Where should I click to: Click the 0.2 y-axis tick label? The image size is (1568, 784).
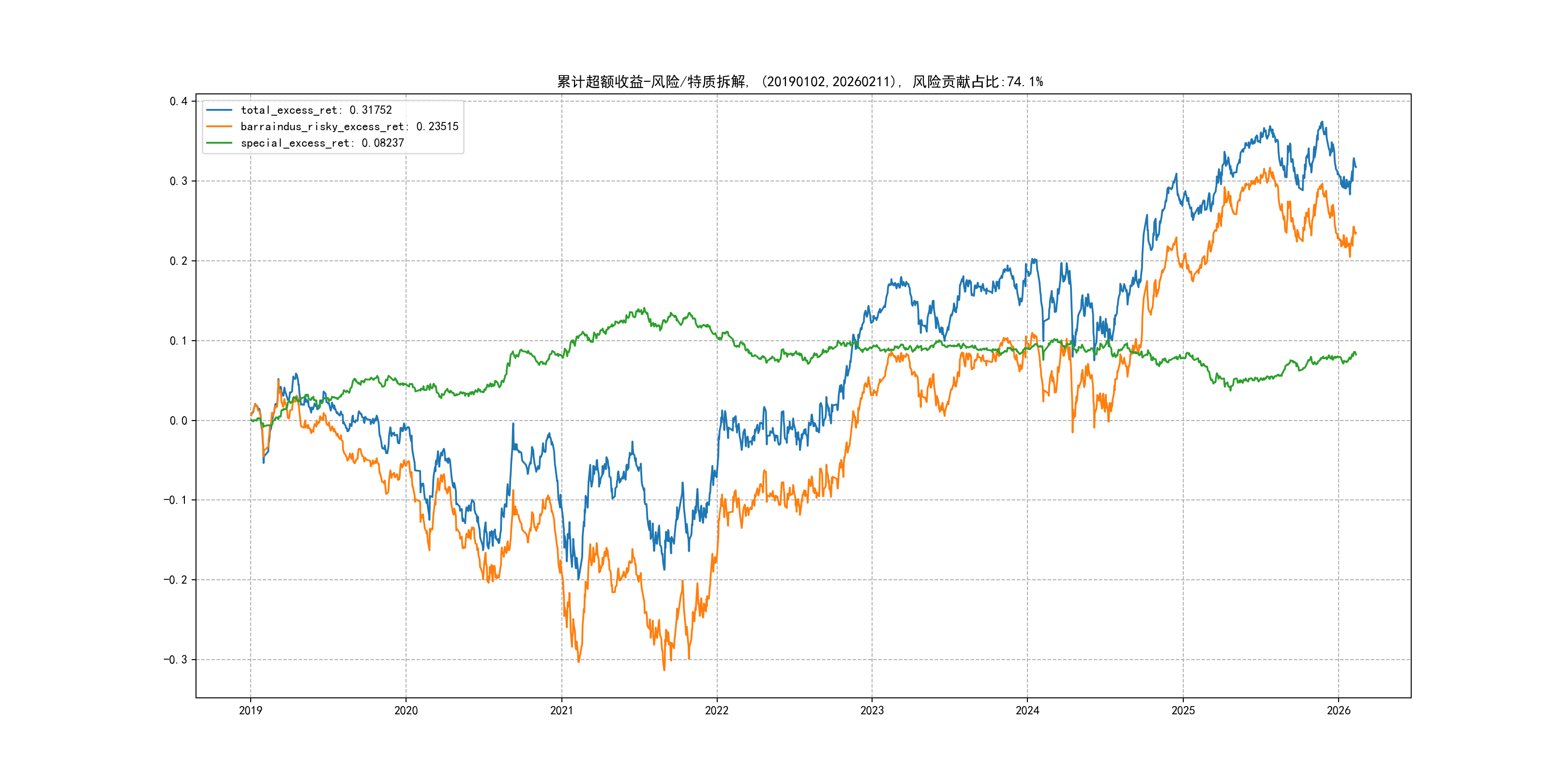pos(179,261)
